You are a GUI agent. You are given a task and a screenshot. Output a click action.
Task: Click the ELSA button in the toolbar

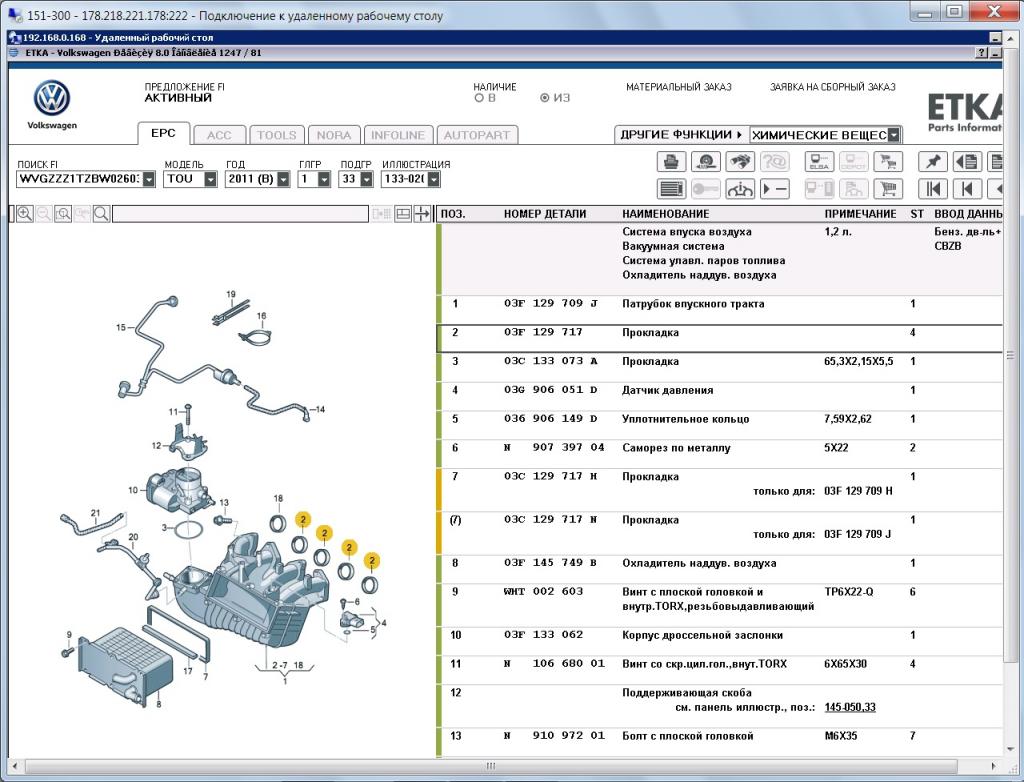[x=819, y=161]
